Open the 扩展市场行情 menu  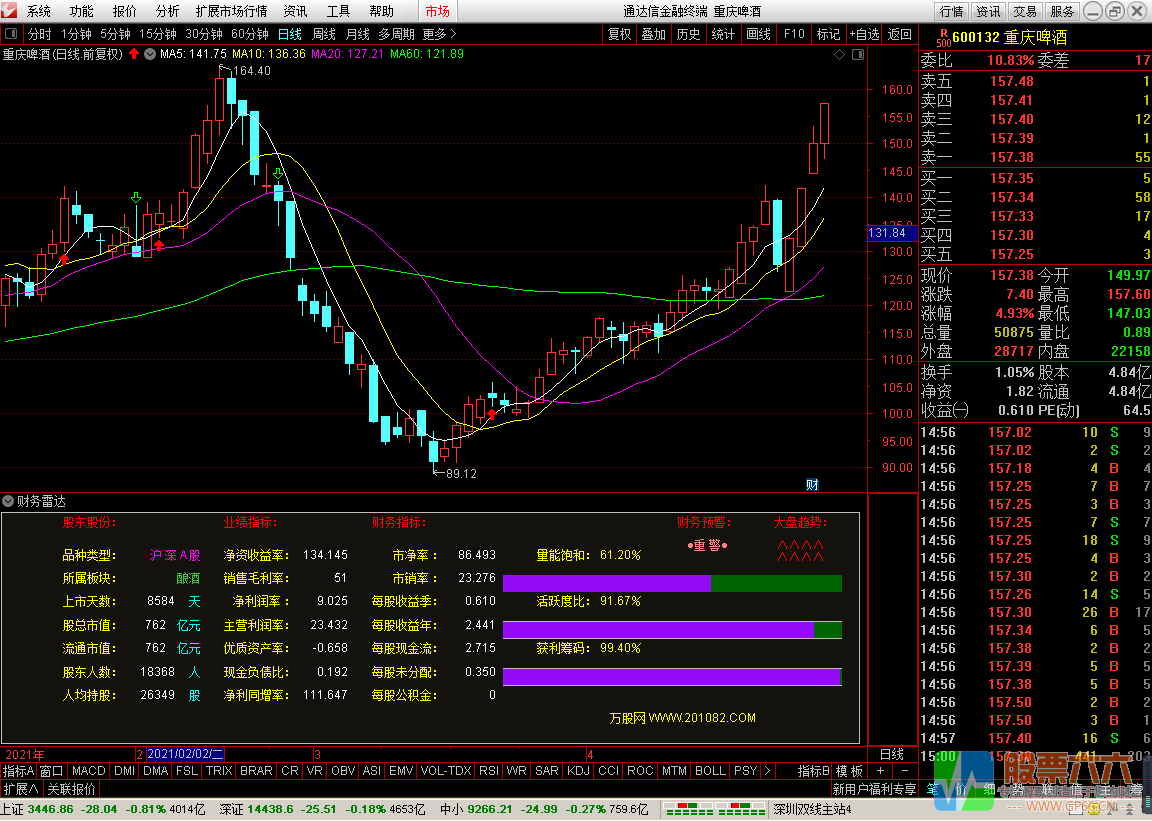pos(231,11)
